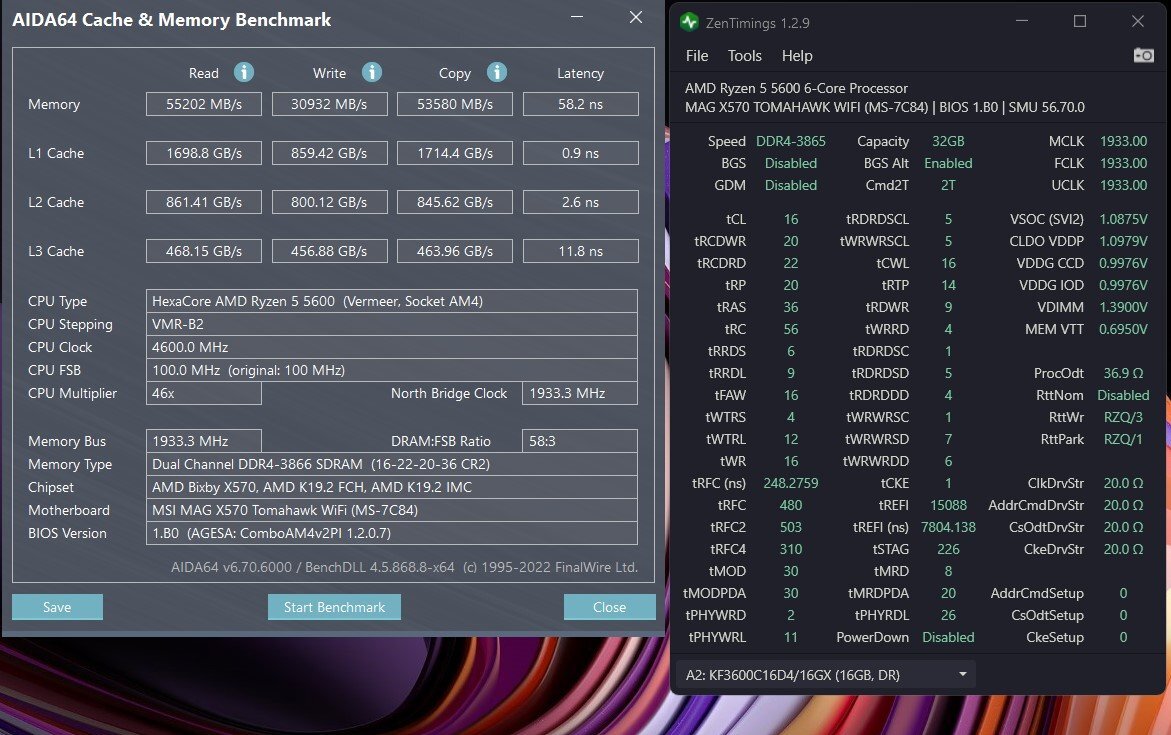Screen dimensions: 1171x735
Task: Click the Read info icon
Action: point(243,72)
